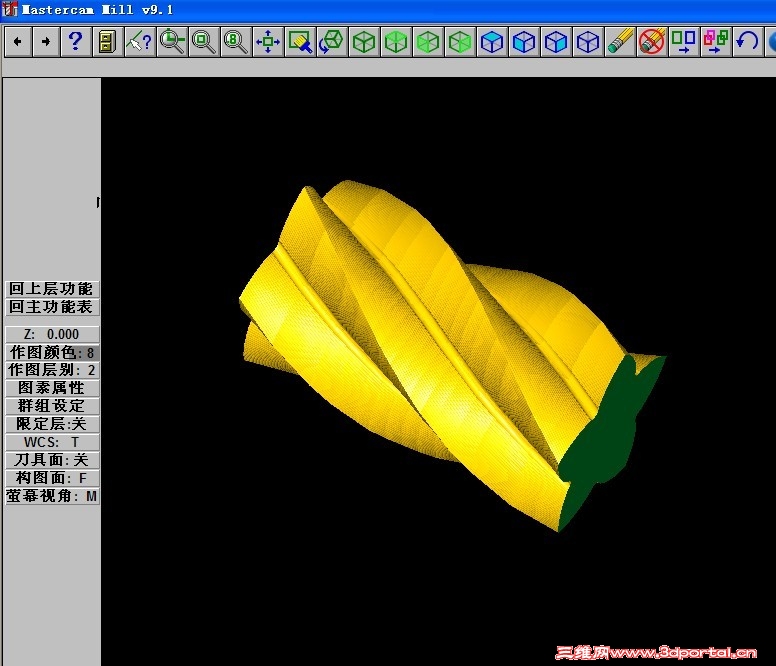Repaint the screen with the paintbrush icon
Image resolution: width=776 pixels, height=666 pixels.
click(x=300, y=42)
